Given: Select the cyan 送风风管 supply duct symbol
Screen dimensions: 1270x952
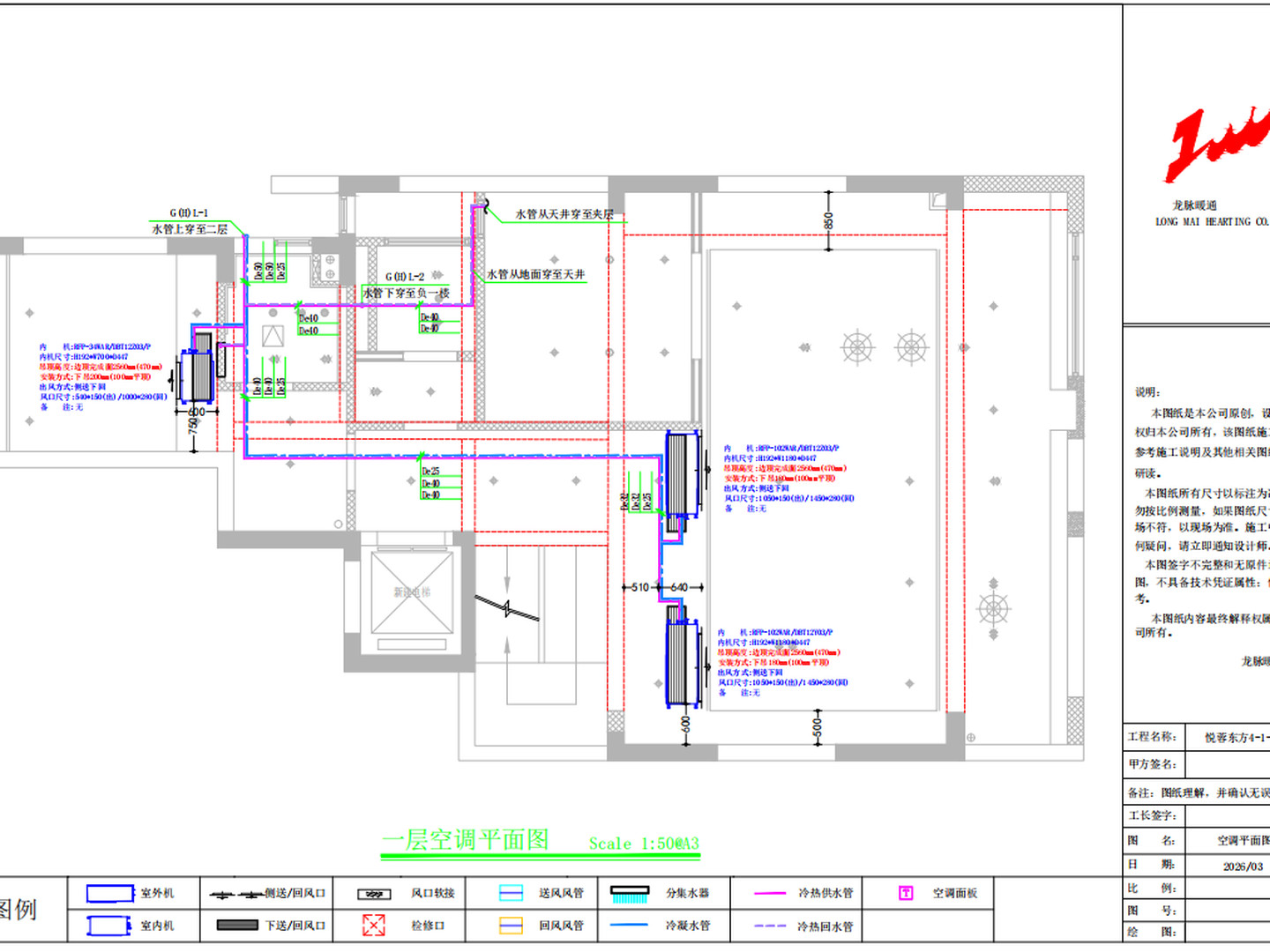Looking at the screenshot, I should (x=512, y=893).
